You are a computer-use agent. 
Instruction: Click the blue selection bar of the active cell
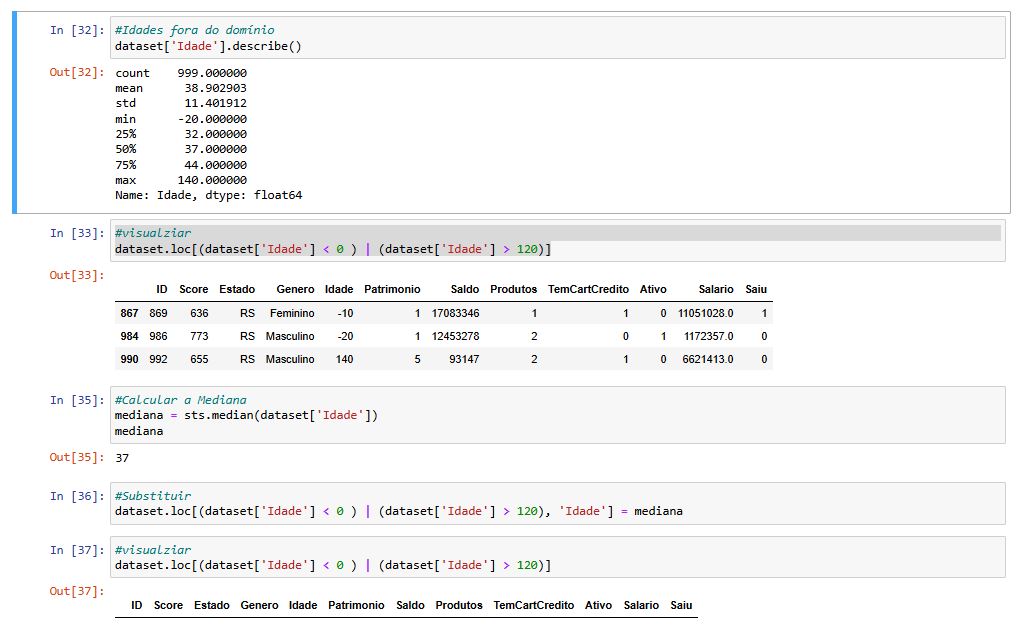pos(15,113)
